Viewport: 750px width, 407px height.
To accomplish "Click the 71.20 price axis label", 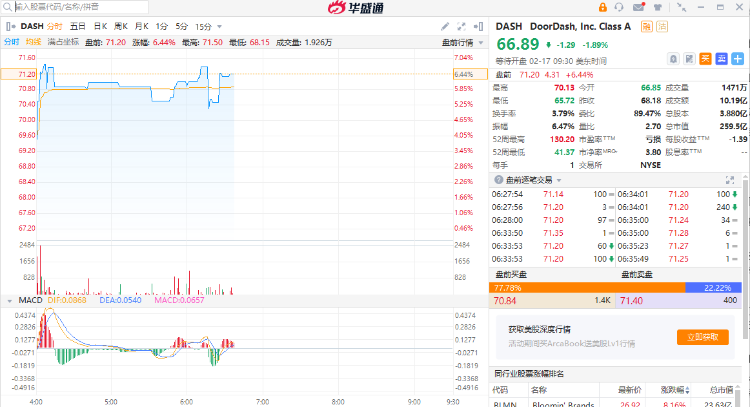I will [27, 74].
